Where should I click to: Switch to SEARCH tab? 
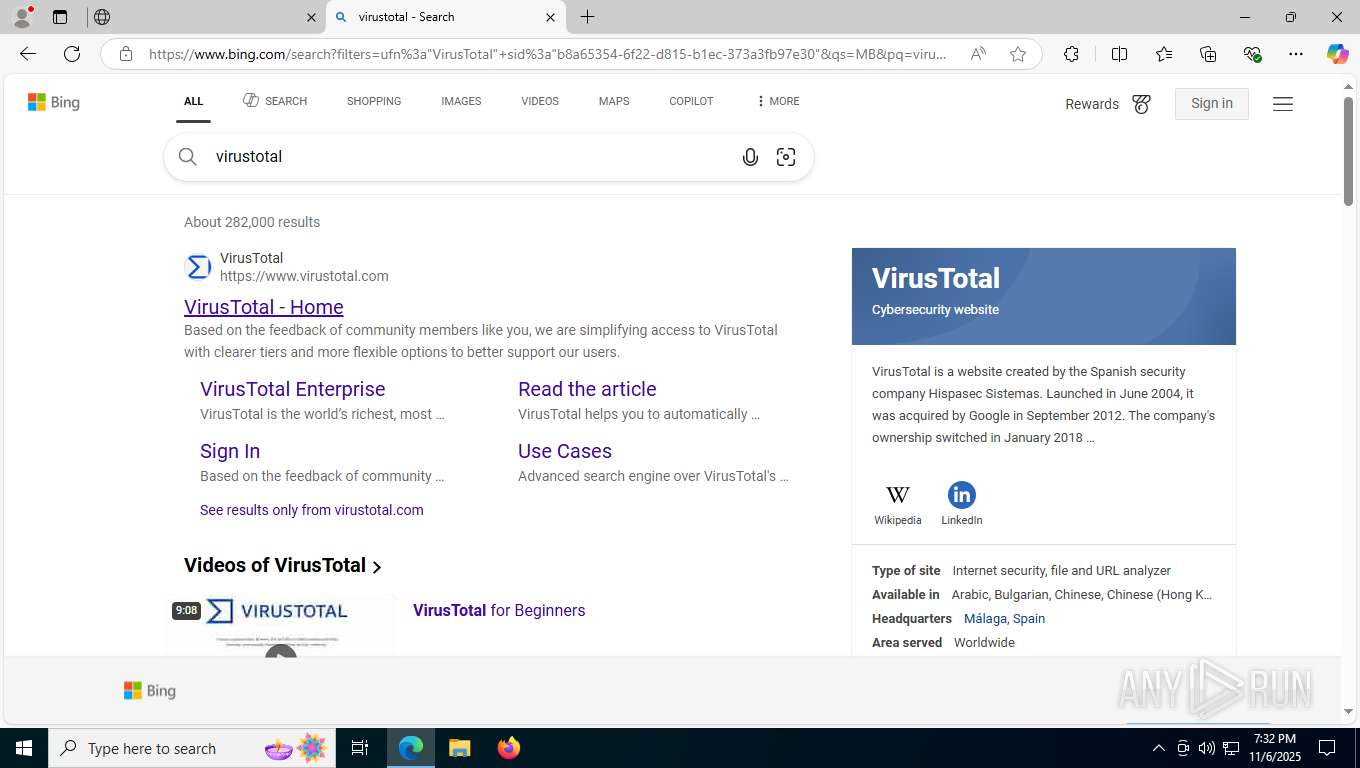pyautogui.click(x=275, y=101)
